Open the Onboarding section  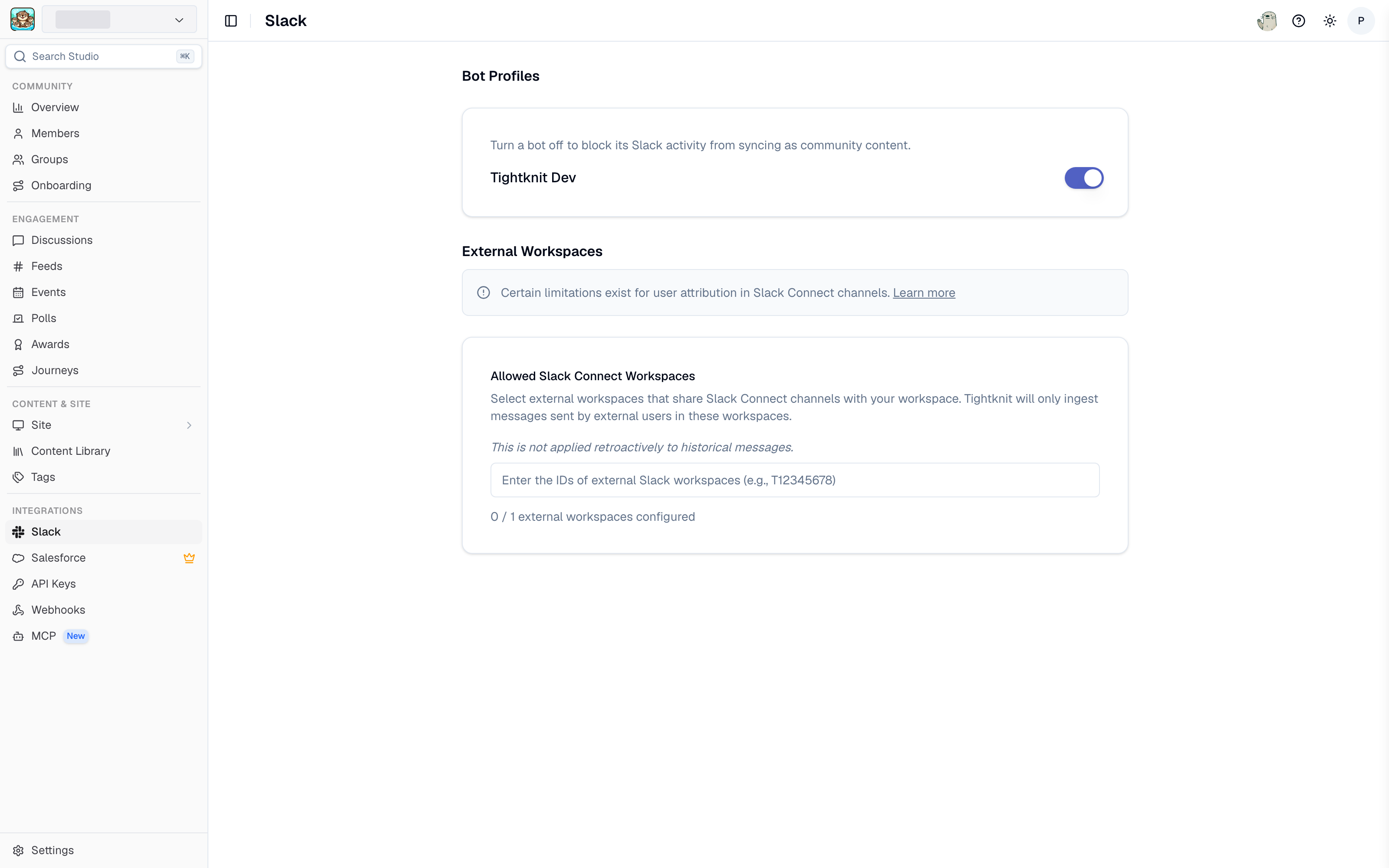click(x=104, y=185)
